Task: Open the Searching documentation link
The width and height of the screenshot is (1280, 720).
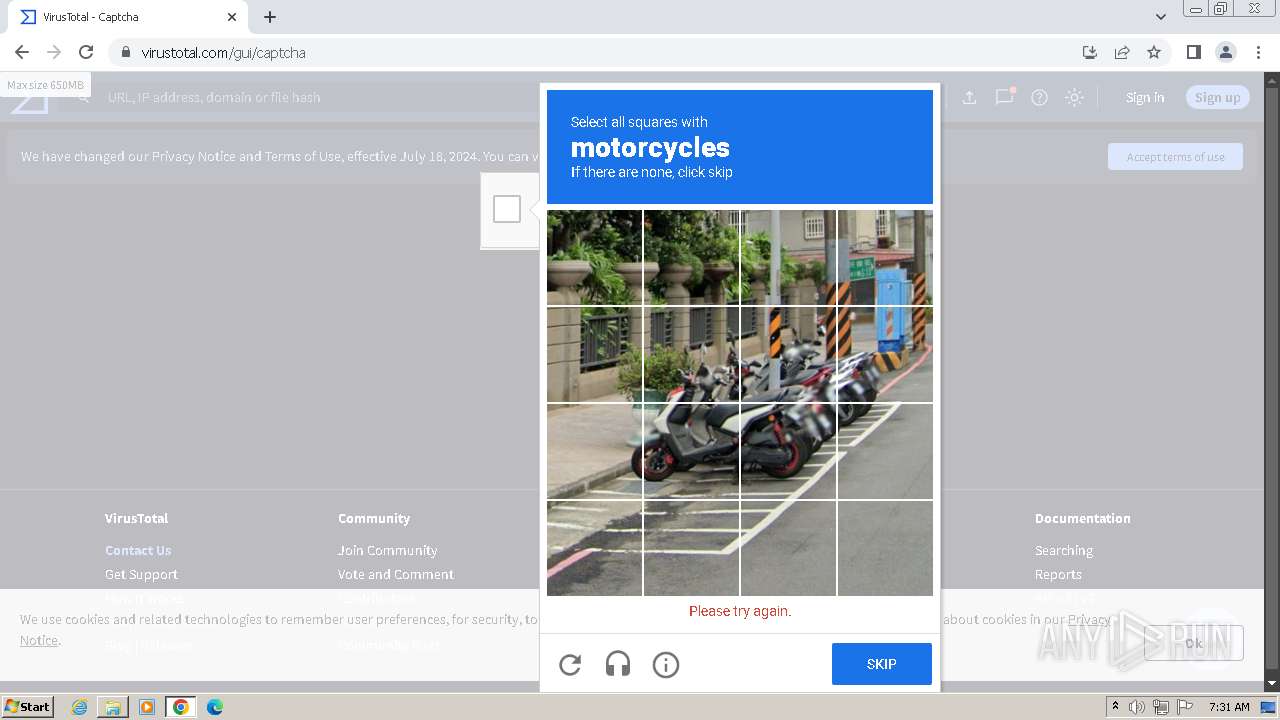Action: pyautogui.click(x=1064, y=550)
